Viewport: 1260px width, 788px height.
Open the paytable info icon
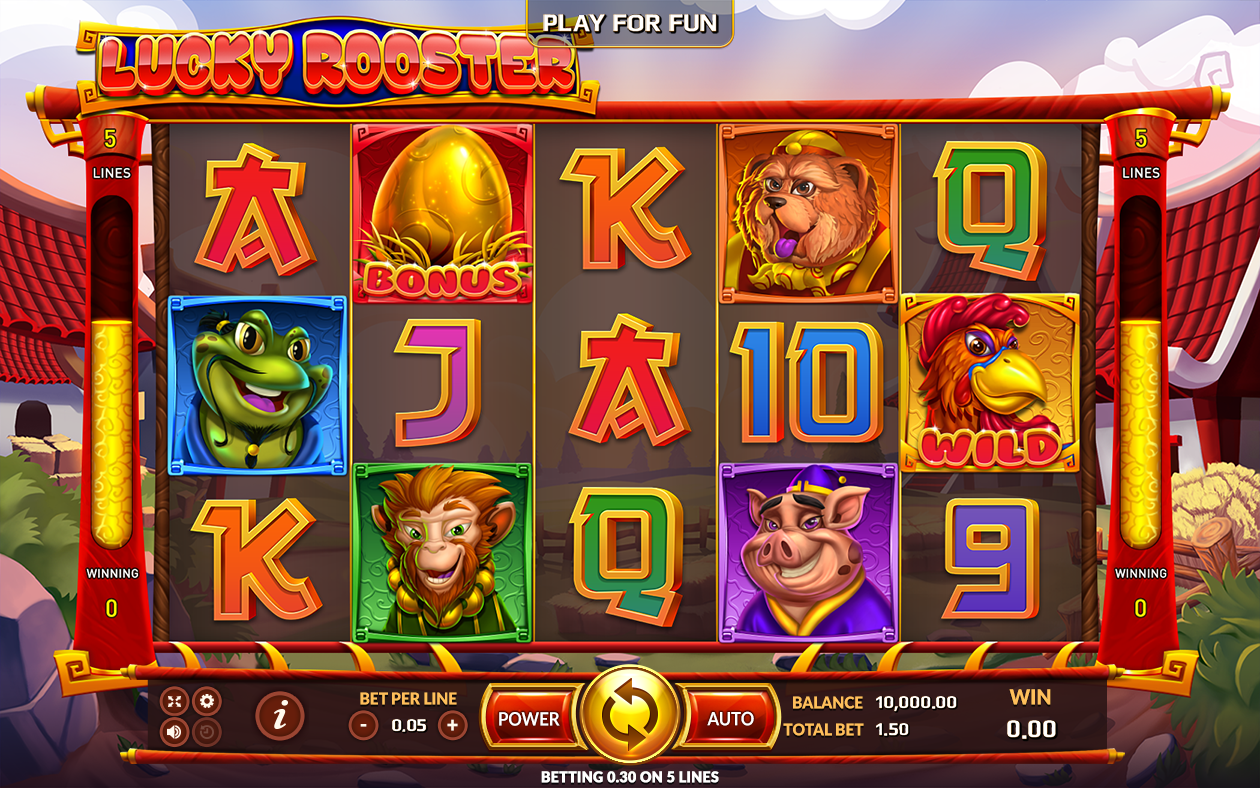click(x=280, y=715)
